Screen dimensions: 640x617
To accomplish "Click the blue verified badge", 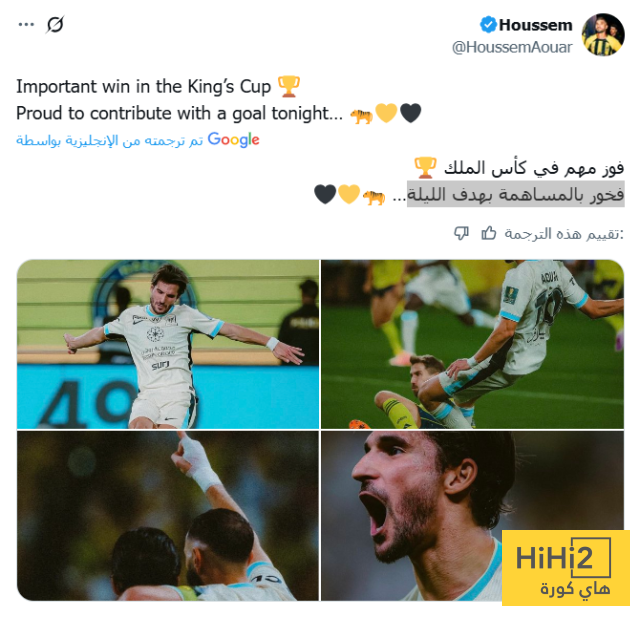I will pyautogui.click(x=488, y=25).
